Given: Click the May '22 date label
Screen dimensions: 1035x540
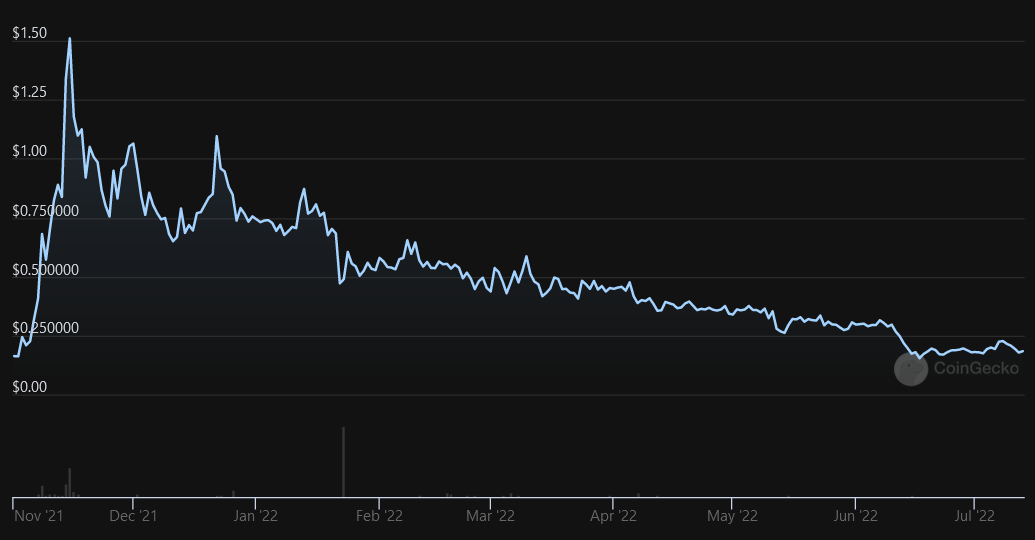Looking at the screenshot, I should (x=733, y=516).
